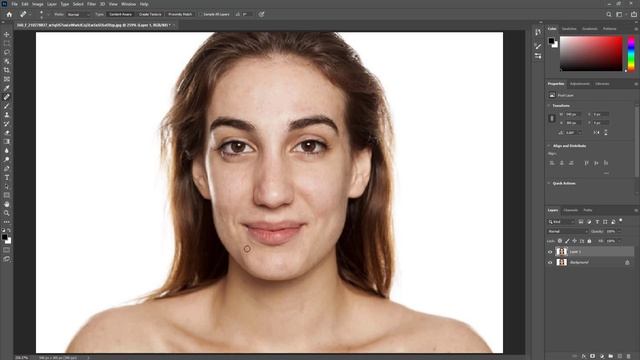Select the Hand tool

(x=7, y=204)
